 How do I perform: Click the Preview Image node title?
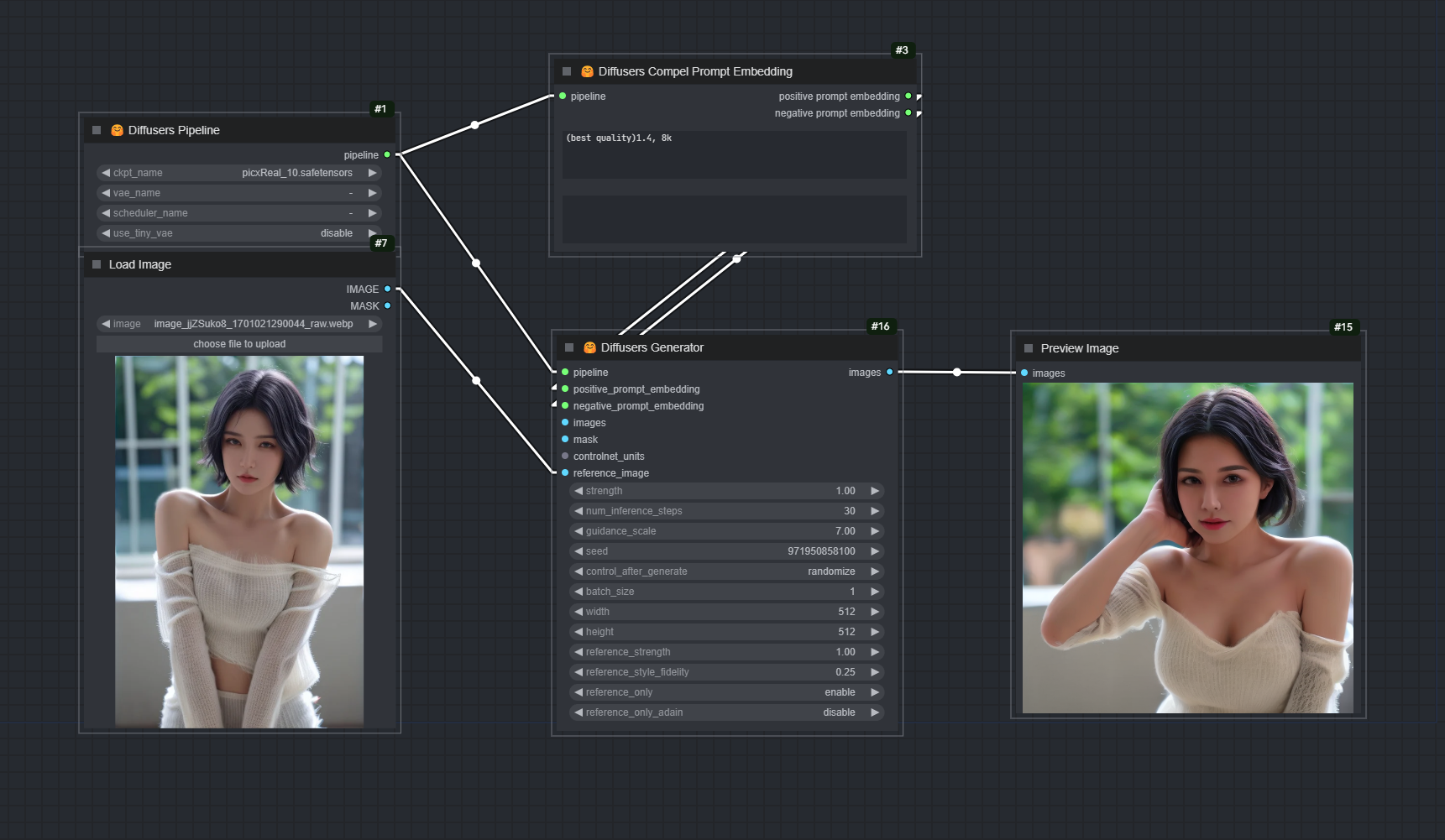point(1080,348)
